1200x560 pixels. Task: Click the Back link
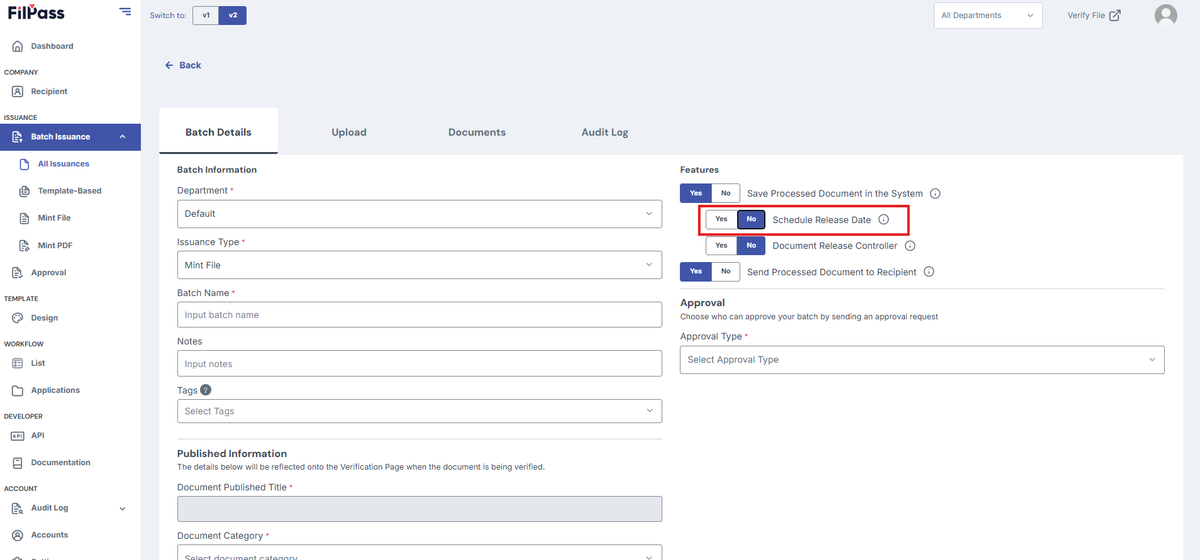(x=183, y=65)
